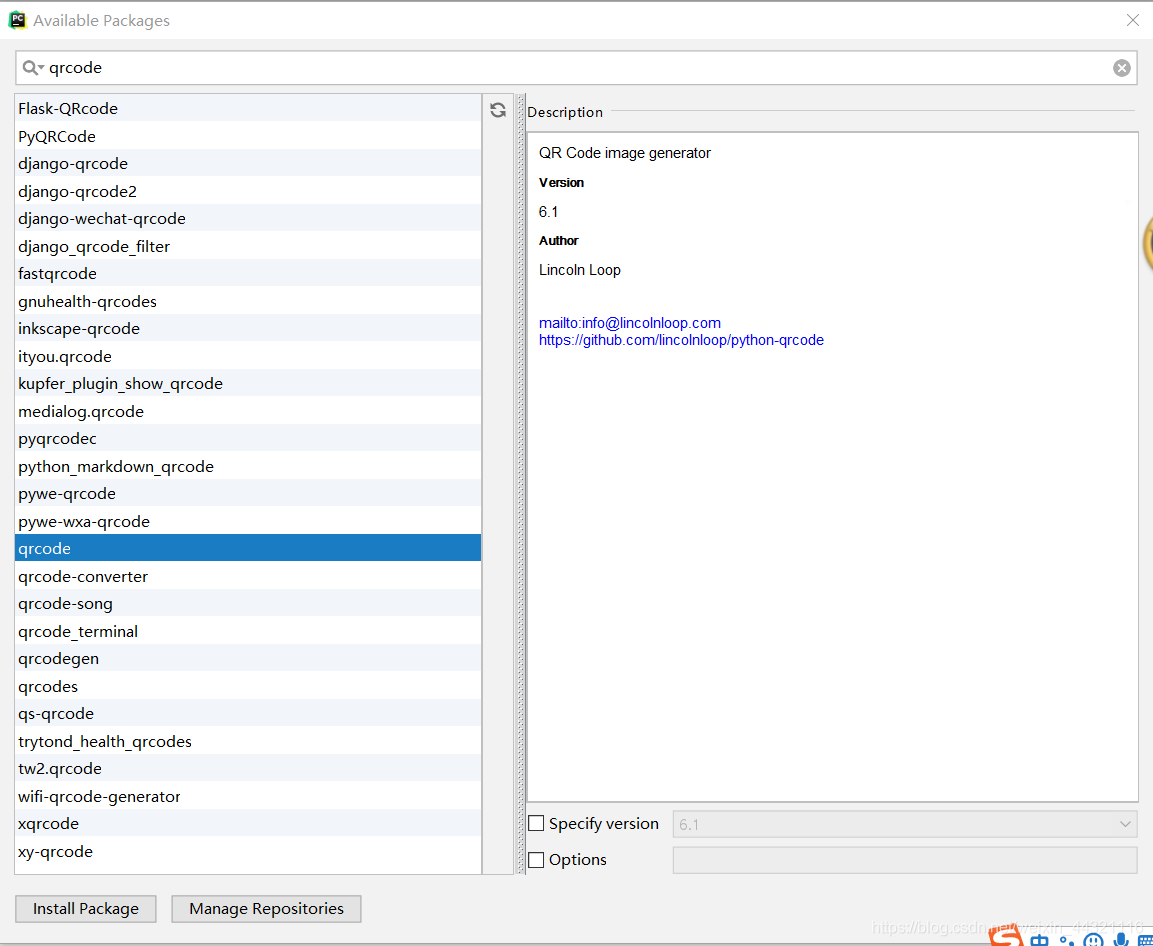The image size is (1153, 946).
Task: Select the qrcode-song package
Action: point(248,604)
